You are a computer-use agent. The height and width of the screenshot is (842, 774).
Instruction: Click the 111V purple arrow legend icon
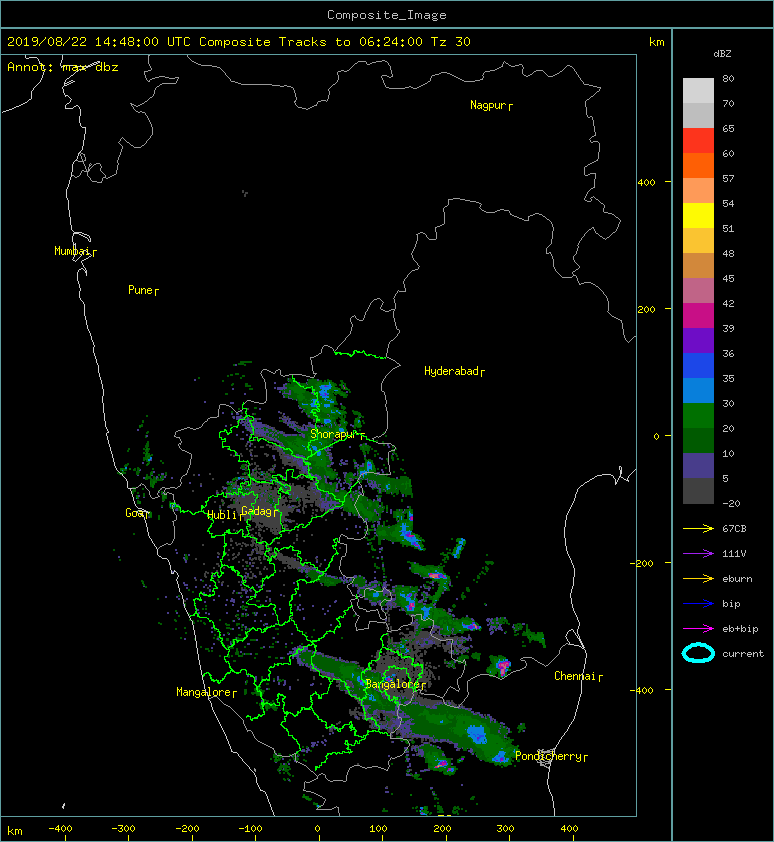click(x=698, y=554)
